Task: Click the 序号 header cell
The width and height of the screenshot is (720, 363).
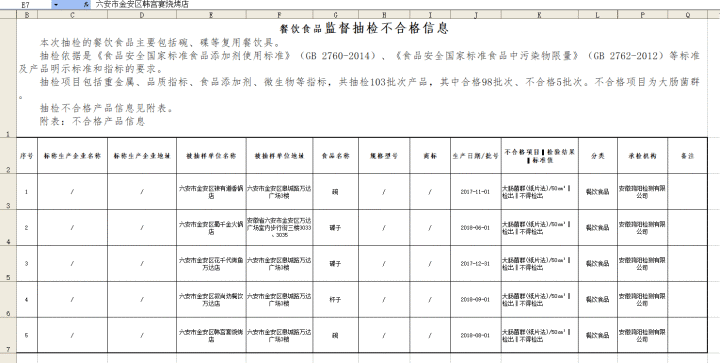Action: click(27, 156)
